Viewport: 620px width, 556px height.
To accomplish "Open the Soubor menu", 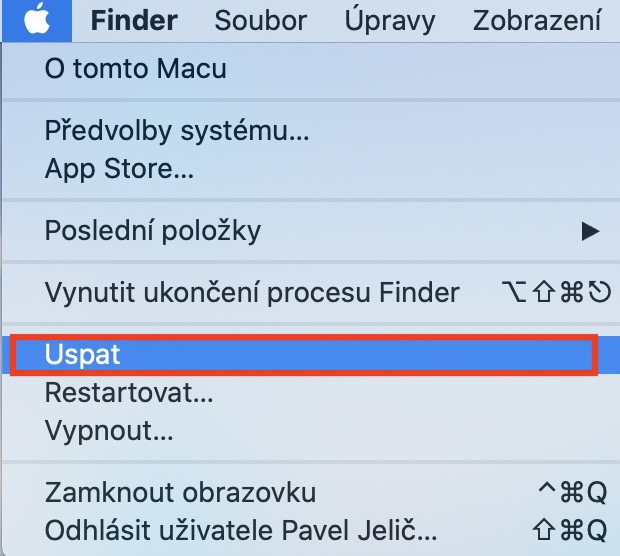I will (261, 20).
